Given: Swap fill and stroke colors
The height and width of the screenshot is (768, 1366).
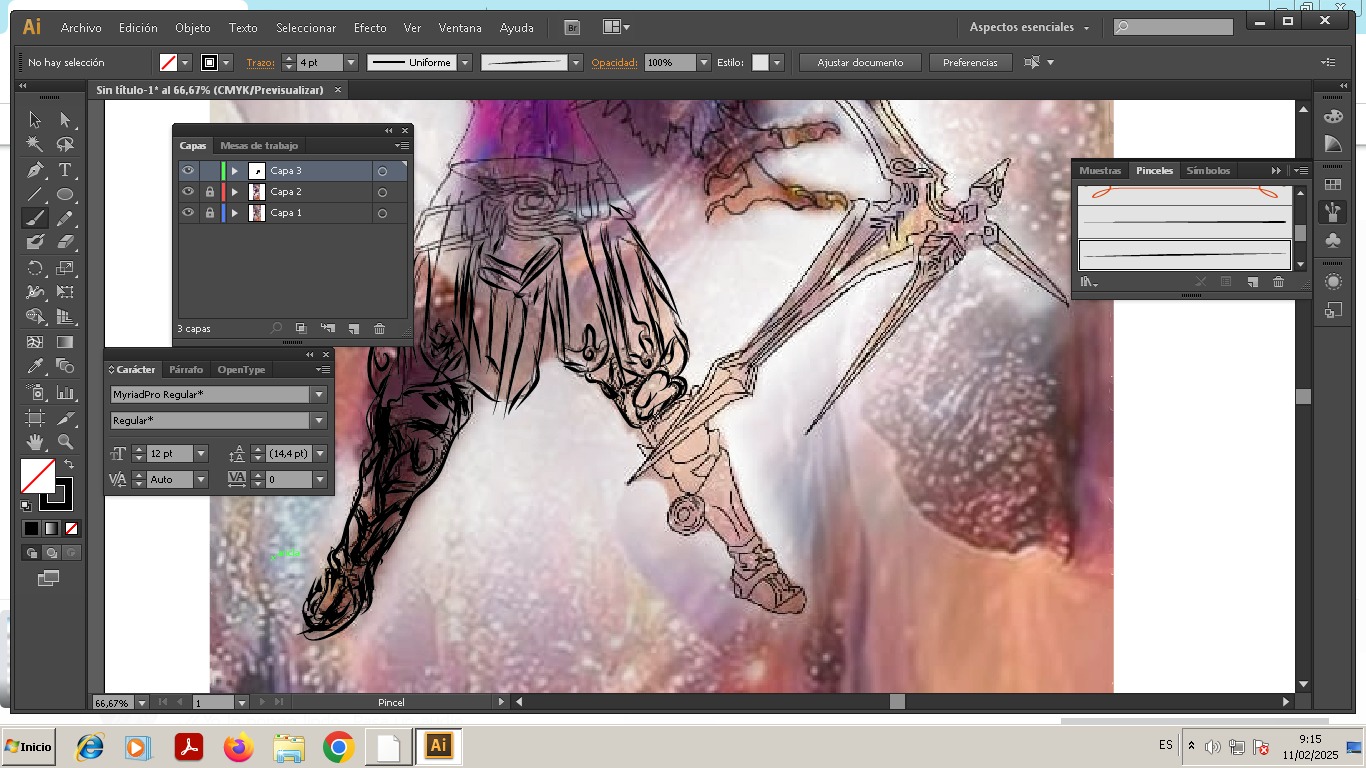Looking at the screenshot, I should (x=69, y=465).
